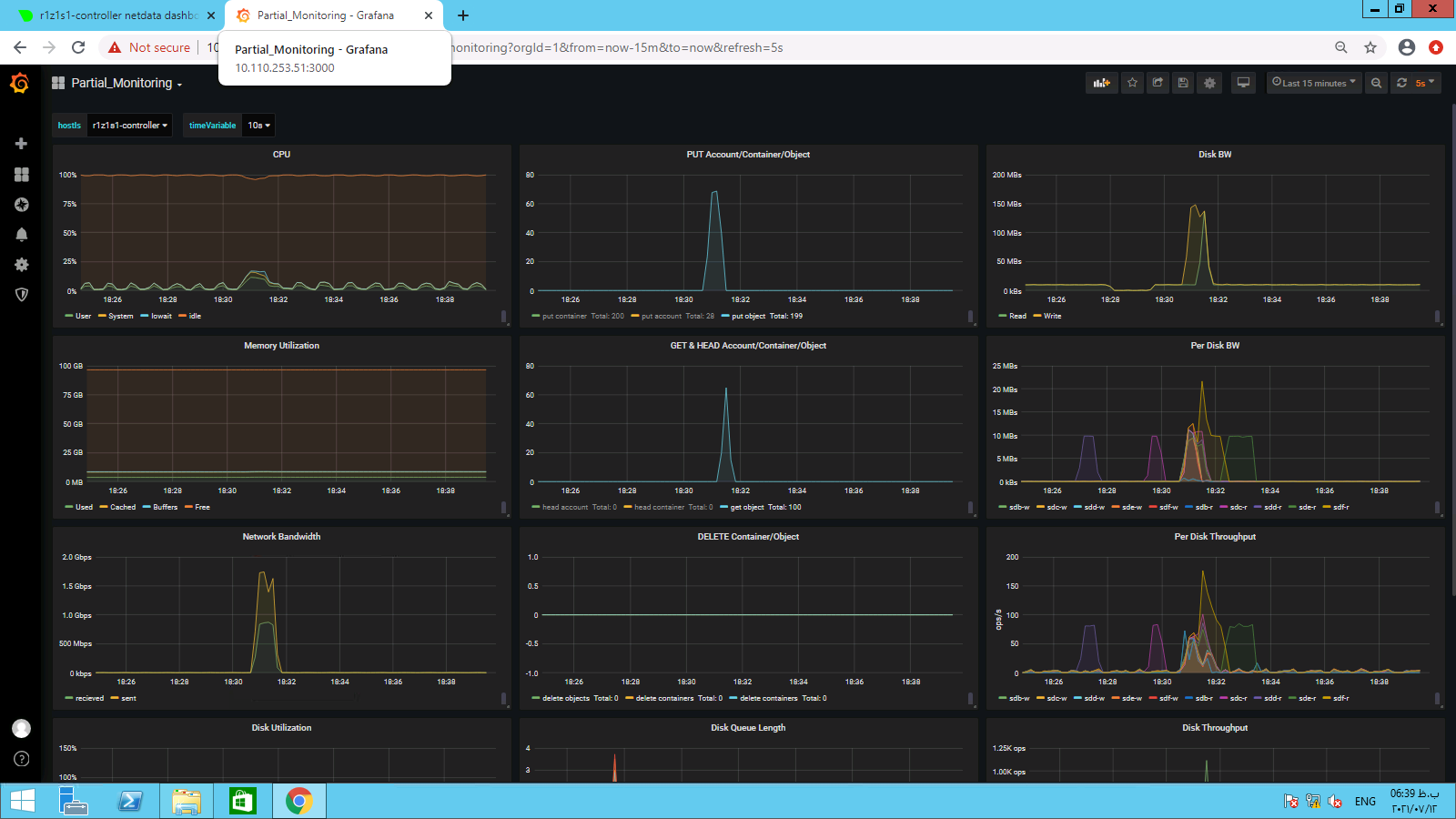Expand the hostIs r1z1s1-controller dropdown
The width and height of the screenshot is (1456, 819).
(130, 126)
